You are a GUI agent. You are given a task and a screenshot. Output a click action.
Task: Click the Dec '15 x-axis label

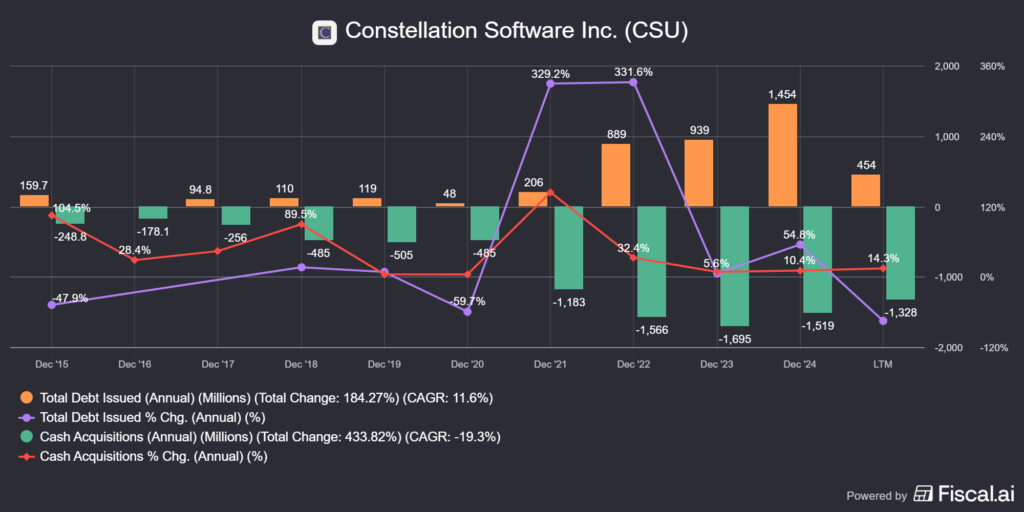point(51,366)
